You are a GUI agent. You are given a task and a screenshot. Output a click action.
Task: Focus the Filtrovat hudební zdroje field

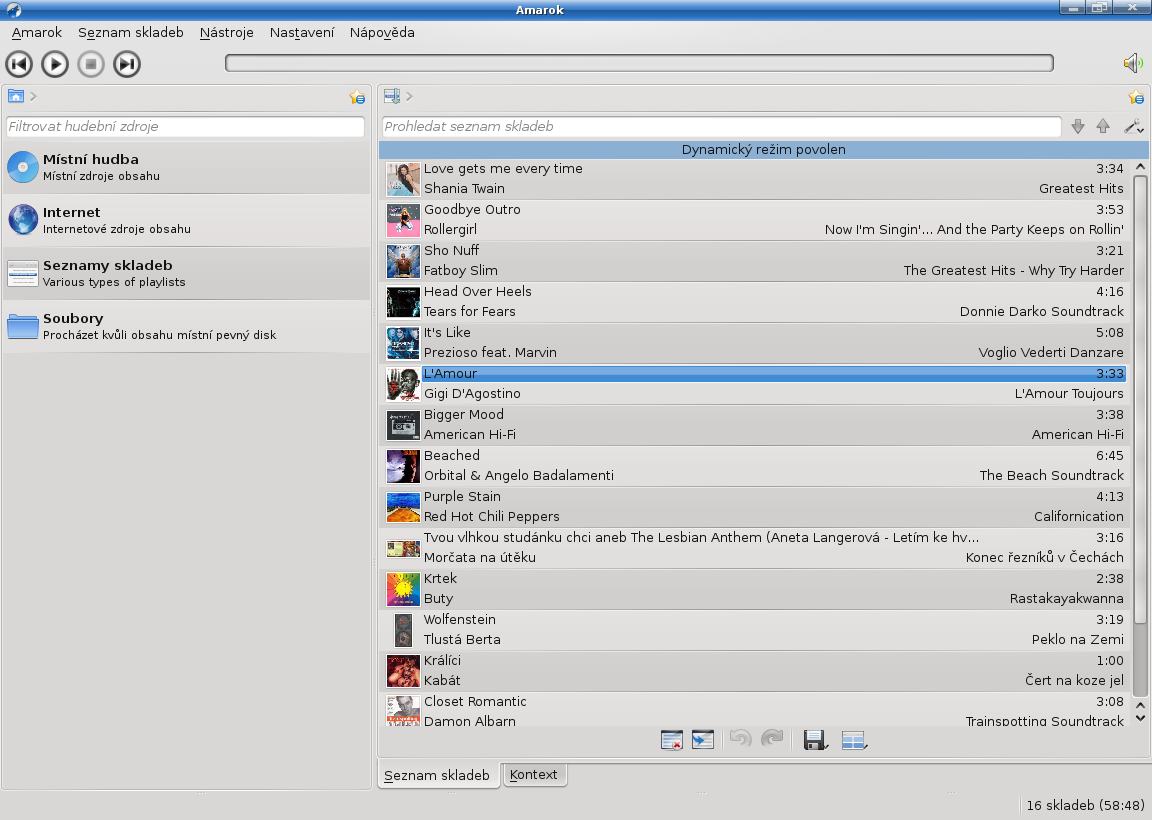(x=185, y=126)
